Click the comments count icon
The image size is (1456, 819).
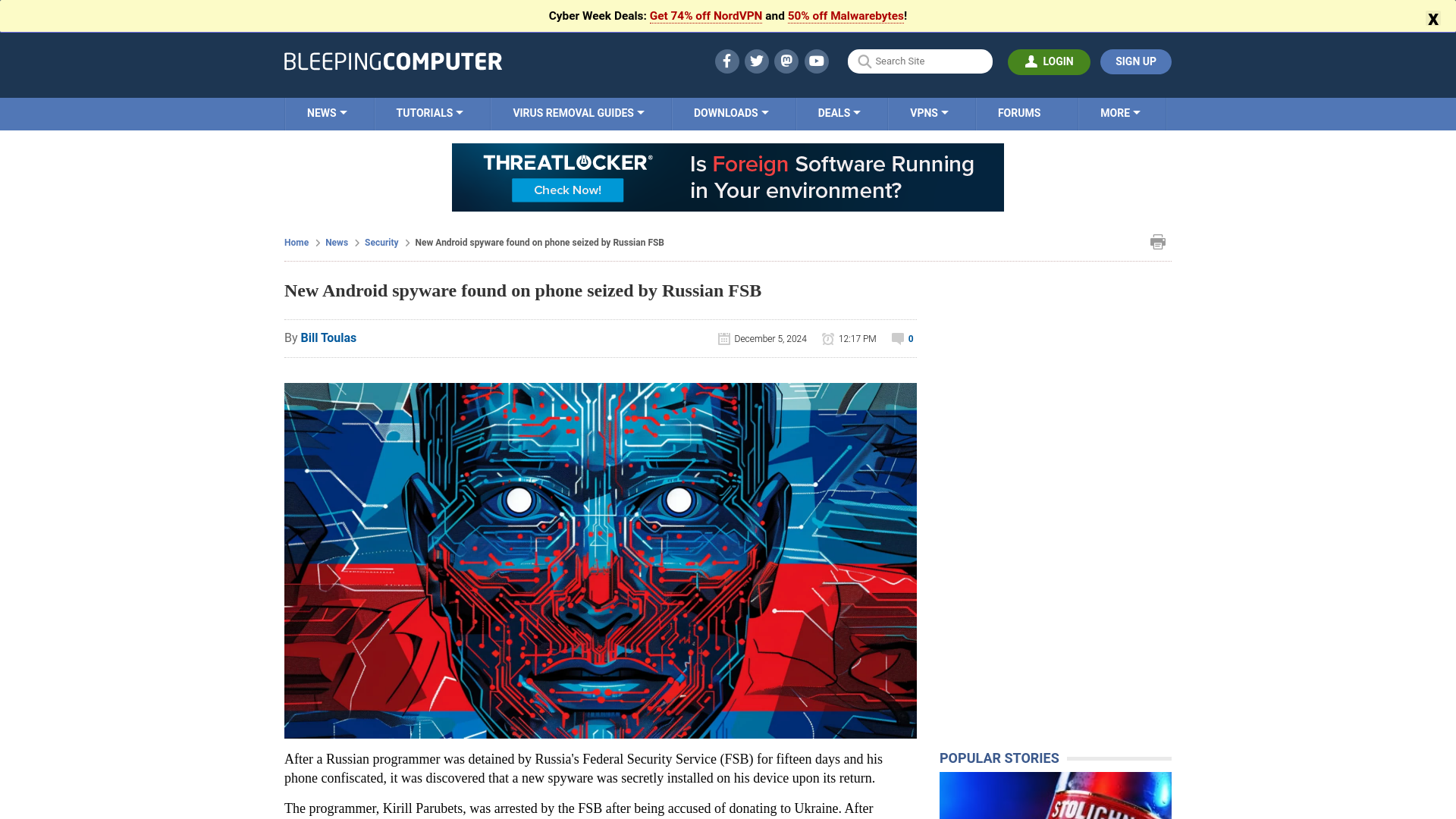pos(897,338)
